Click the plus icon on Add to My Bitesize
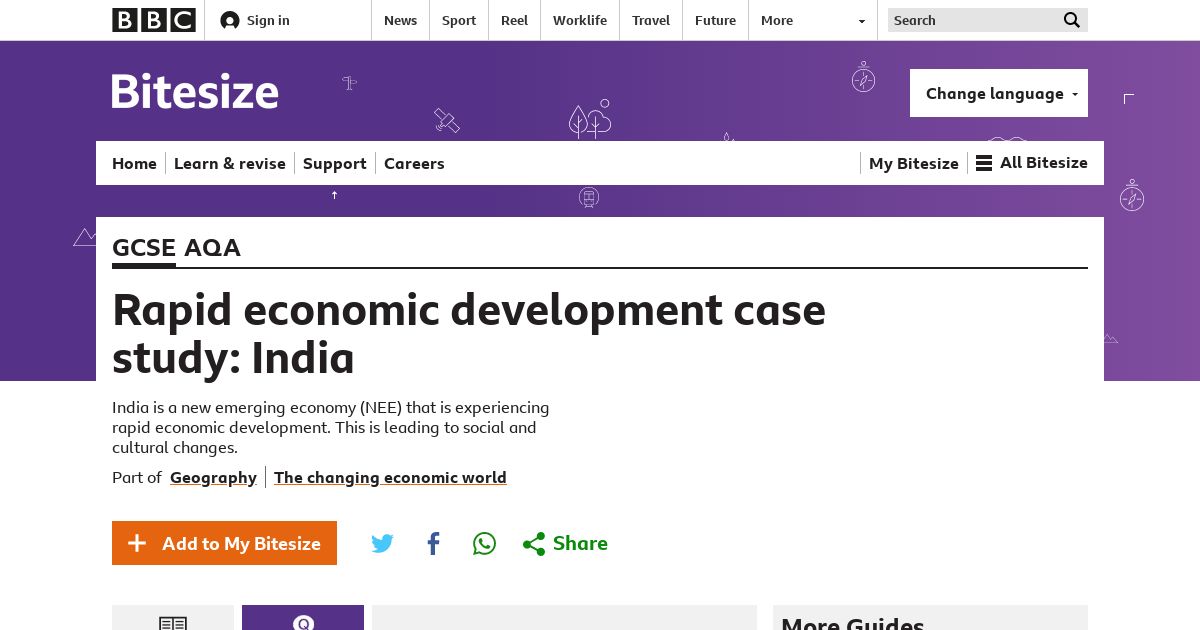 138,543
